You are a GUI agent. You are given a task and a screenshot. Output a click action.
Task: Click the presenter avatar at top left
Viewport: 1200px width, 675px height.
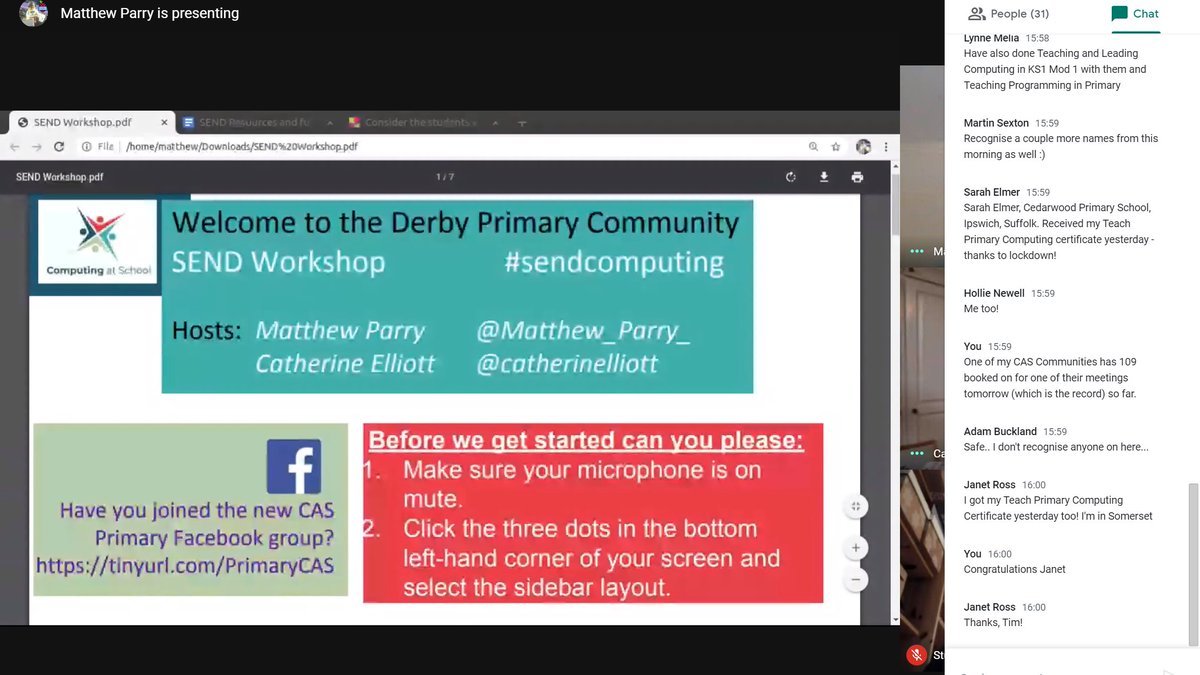pos(33,13)
